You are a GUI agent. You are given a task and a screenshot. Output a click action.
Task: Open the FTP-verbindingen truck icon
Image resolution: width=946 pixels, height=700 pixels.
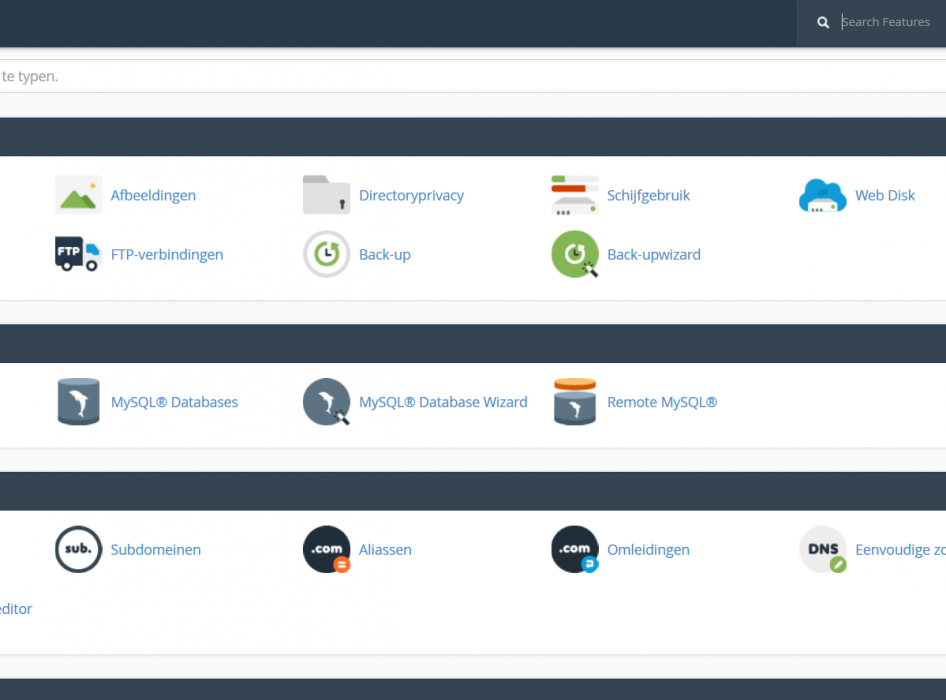[x=78, y=254]
